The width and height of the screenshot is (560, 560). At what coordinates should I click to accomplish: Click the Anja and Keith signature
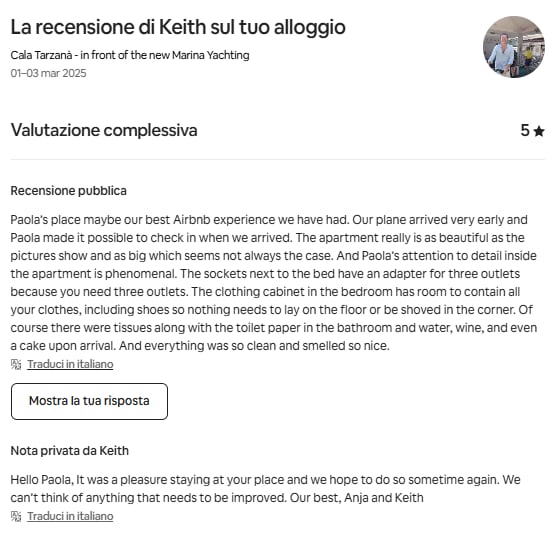click(384, 498)
